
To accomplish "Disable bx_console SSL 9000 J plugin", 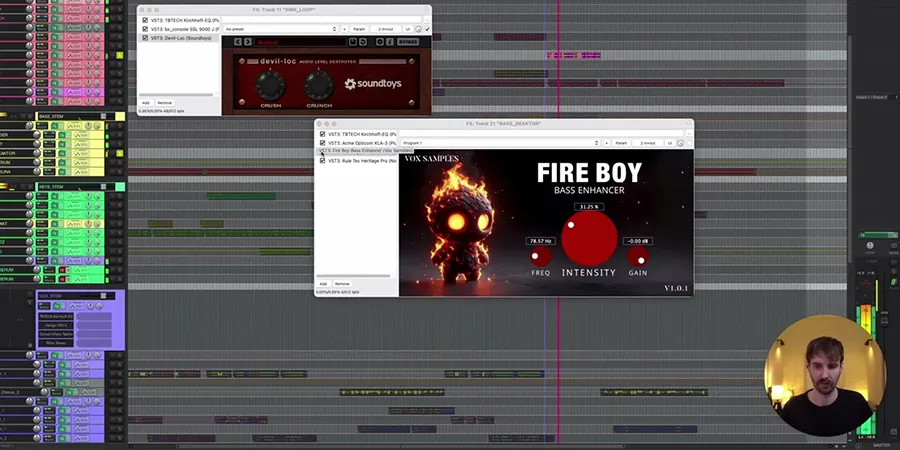I will (145, 29).
